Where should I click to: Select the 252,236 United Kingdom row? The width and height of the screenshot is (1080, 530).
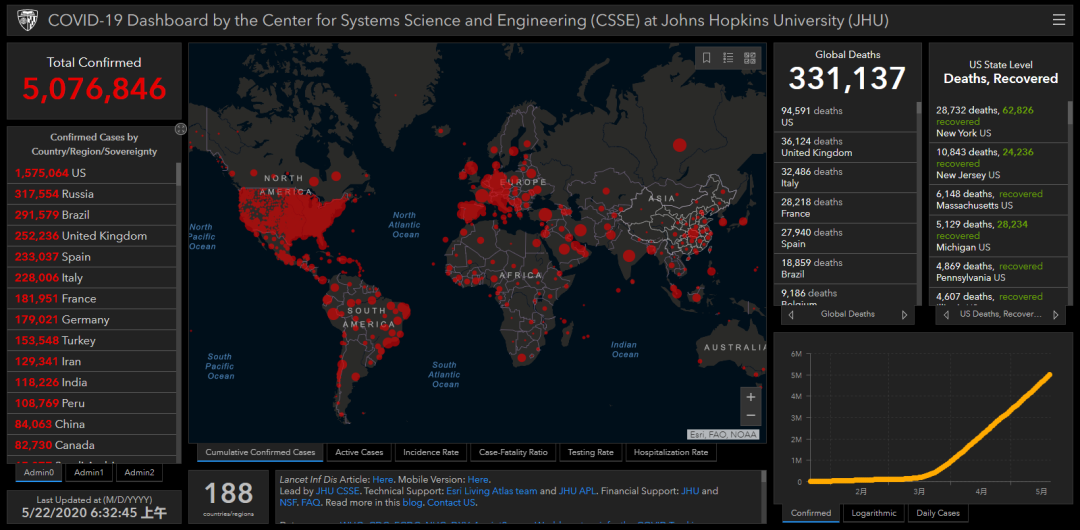(92, 236)
